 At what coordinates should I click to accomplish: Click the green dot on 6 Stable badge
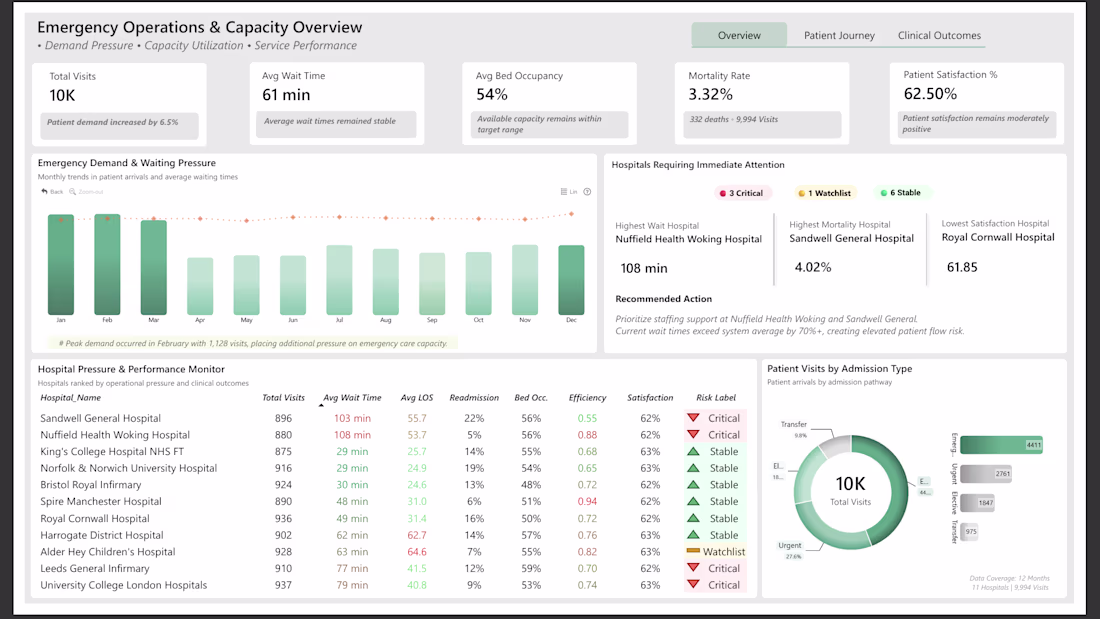click(x=883, y=192)
